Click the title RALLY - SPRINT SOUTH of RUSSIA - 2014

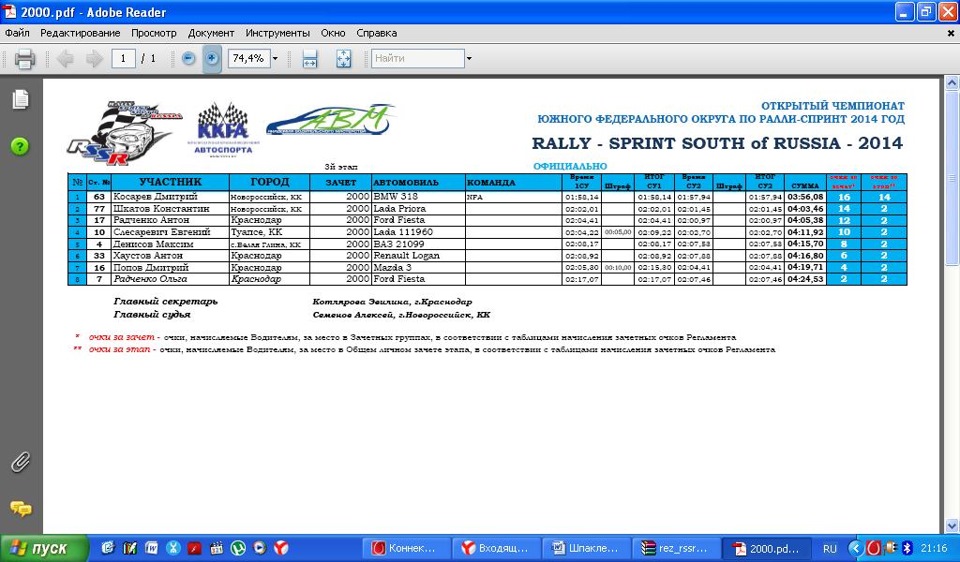tap(717, 143)
